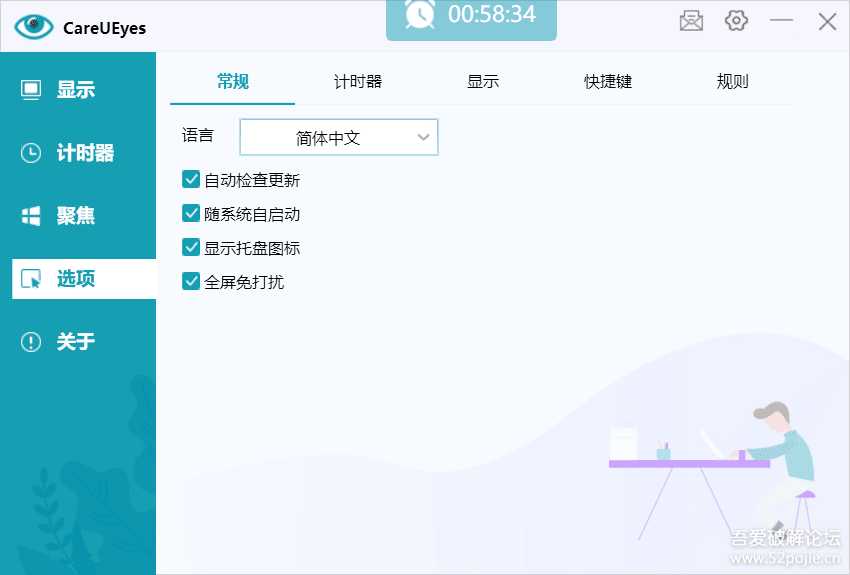Click the Windows logo icon beside 聚焦

[31, 216]
